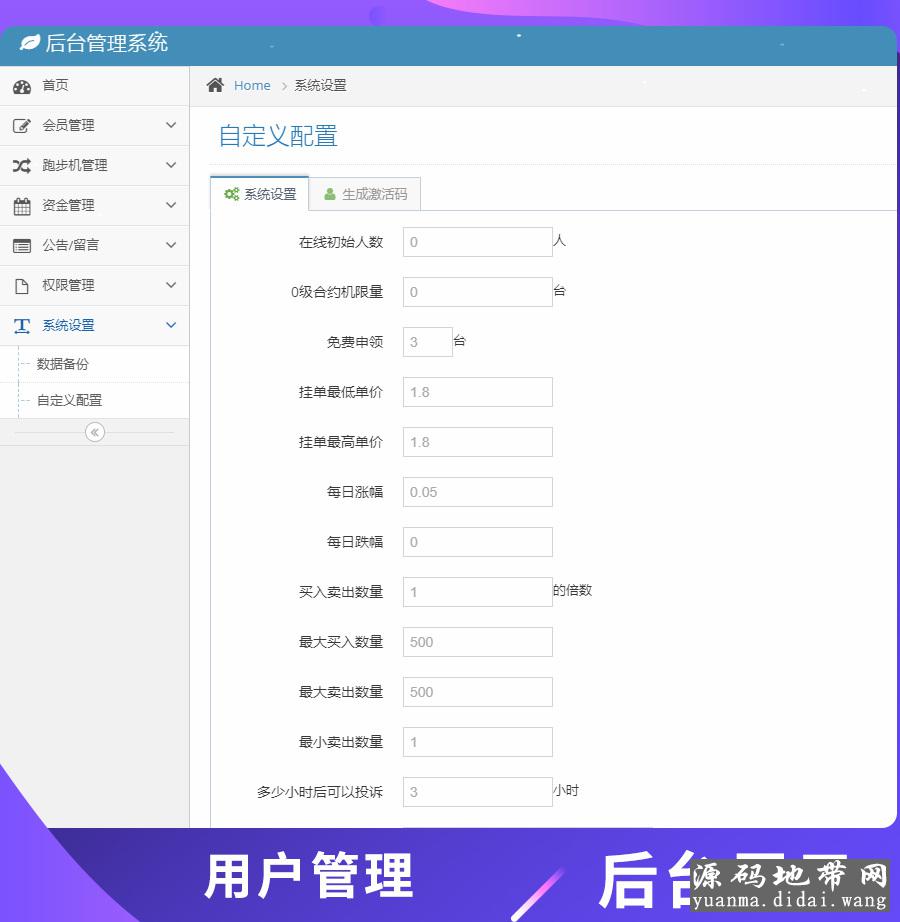Click the calendar icon beside 资金管理
This screenshot has height=922, width=900.
pos(22,206)
